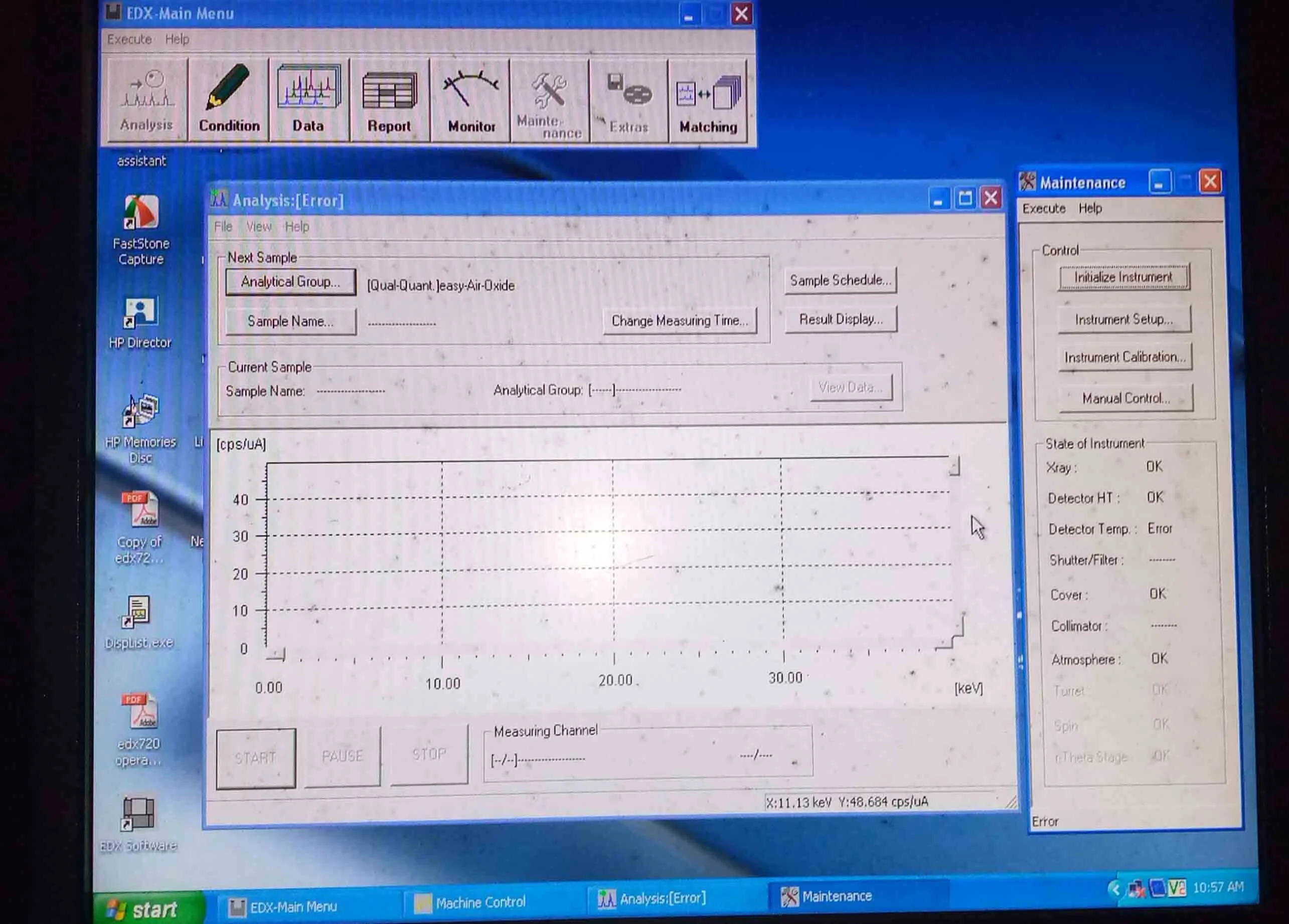
Task: Click the Windows start button
Action: point(144,909)
